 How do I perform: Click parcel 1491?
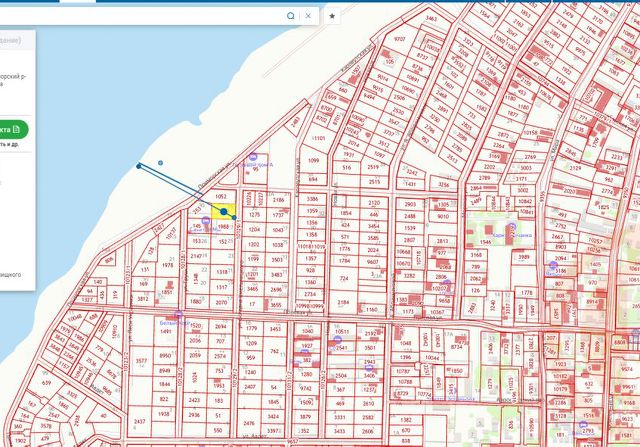166,331
